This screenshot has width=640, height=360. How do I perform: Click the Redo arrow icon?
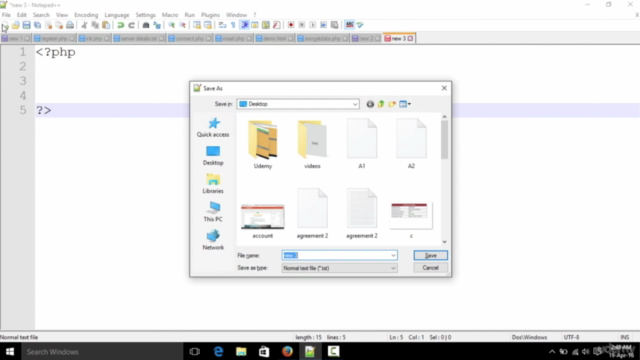point(131,25)
